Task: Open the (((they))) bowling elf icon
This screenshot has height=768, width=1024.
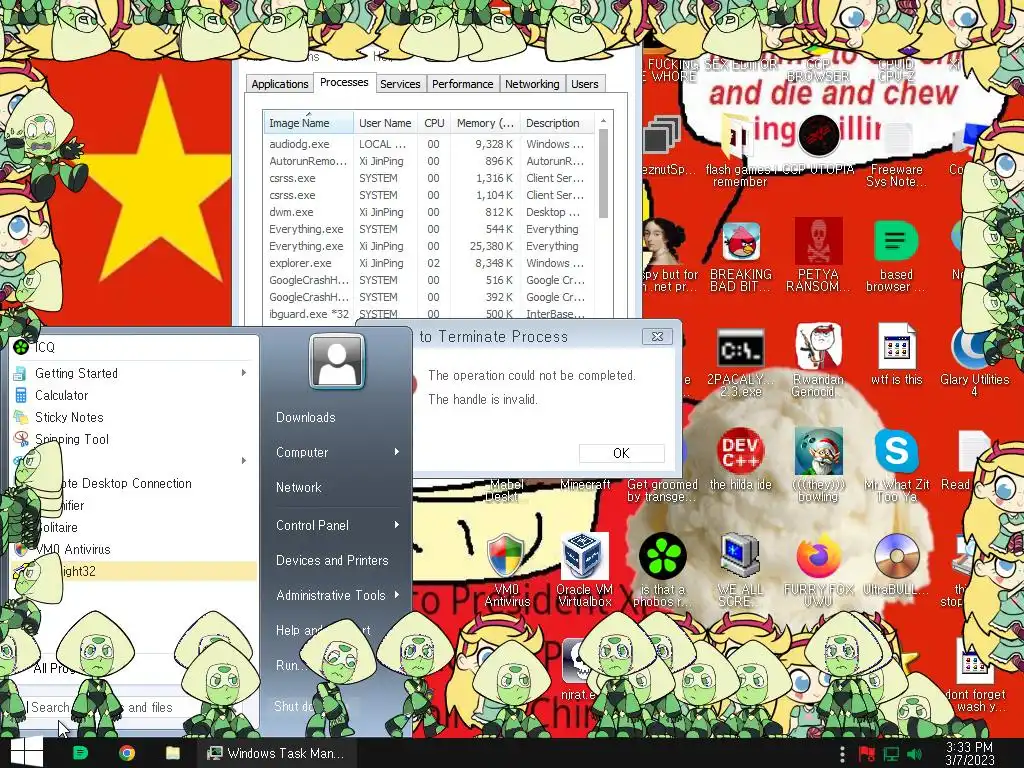Action: (818, 451)
